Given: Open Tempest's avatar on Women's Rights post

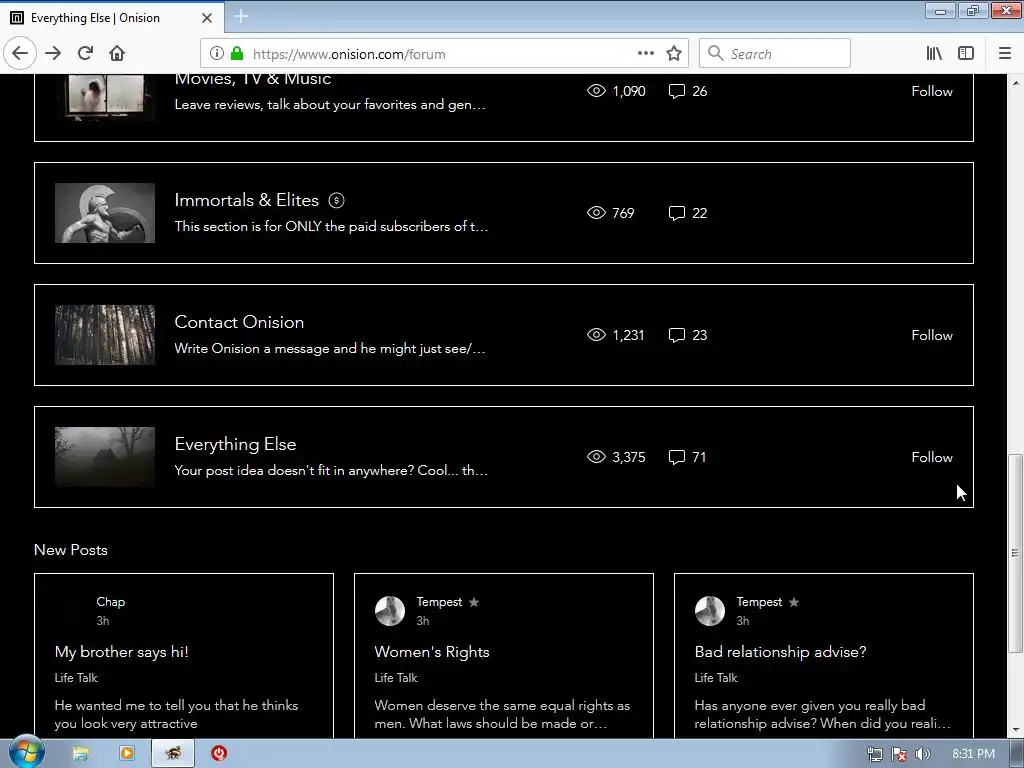Looking at the screenshot, I should (390, 611).
